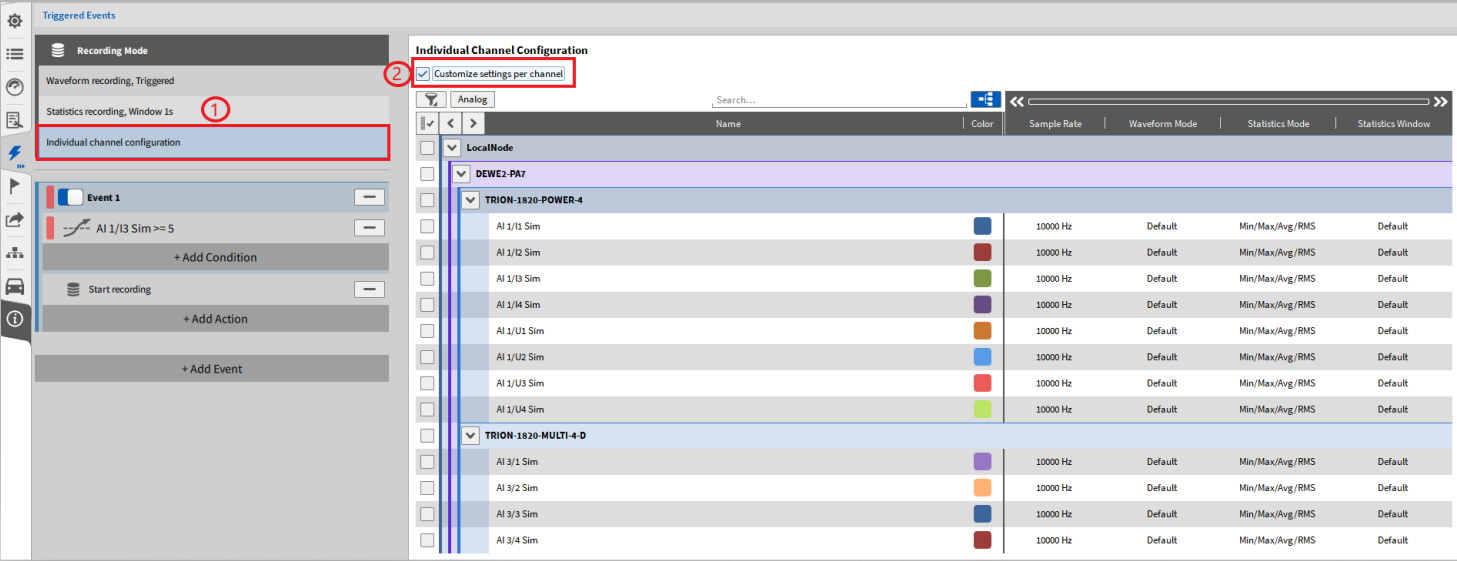
Task: Toggle the Event 1 enable switch
Action: [x=70, y=198]
